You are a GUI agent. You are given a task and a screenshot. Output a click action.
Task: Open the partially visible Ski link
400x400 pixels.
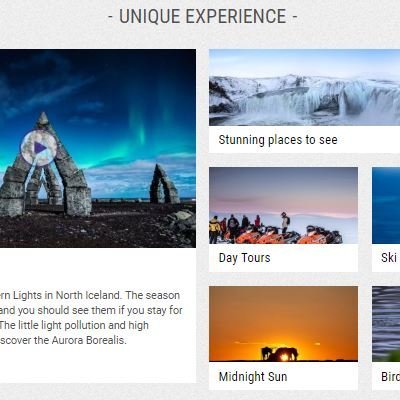[x=389, y=257]
